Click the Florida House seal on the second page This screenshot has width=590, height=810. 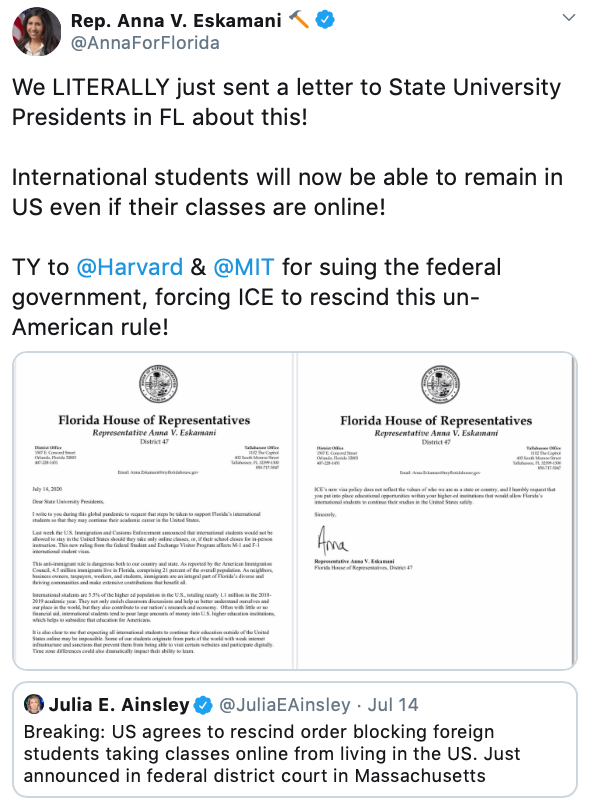[x=440, y=384]
